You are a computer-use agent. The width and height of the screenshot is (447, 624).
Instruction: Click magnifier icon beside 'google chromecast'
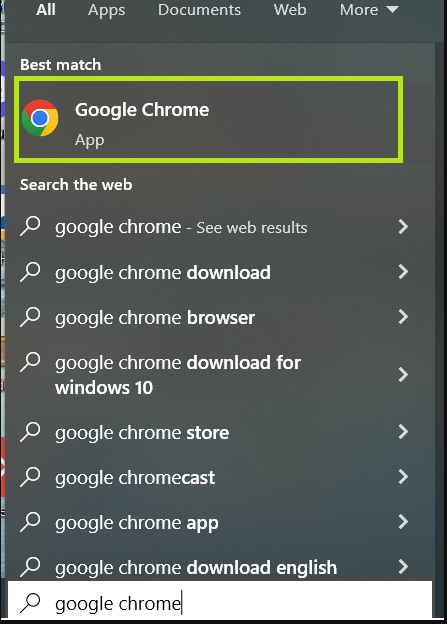point(30,477)
